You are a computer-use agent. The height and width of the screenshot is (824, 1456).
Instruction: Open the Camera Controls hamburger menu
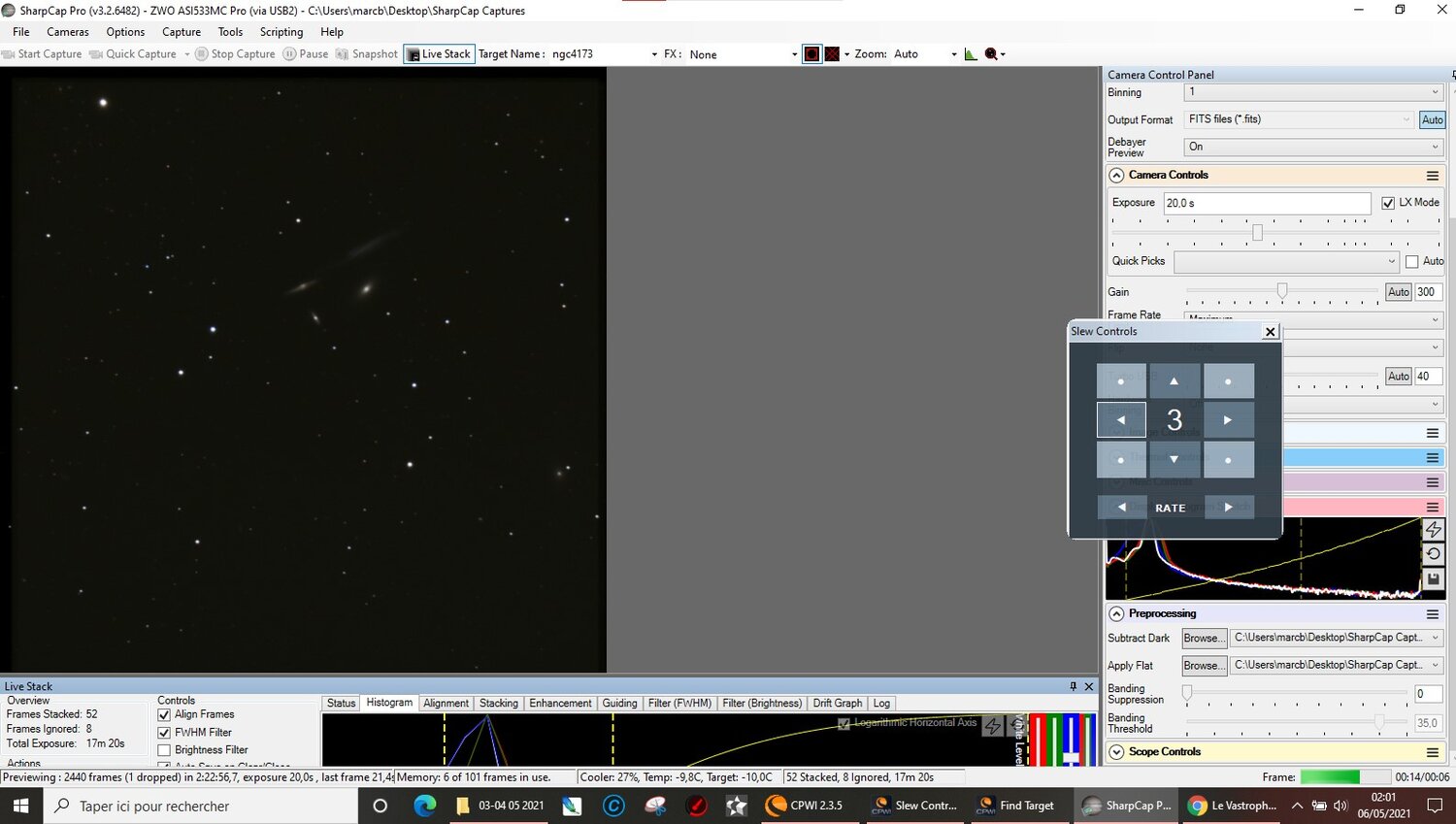[x=1432, y=176]
